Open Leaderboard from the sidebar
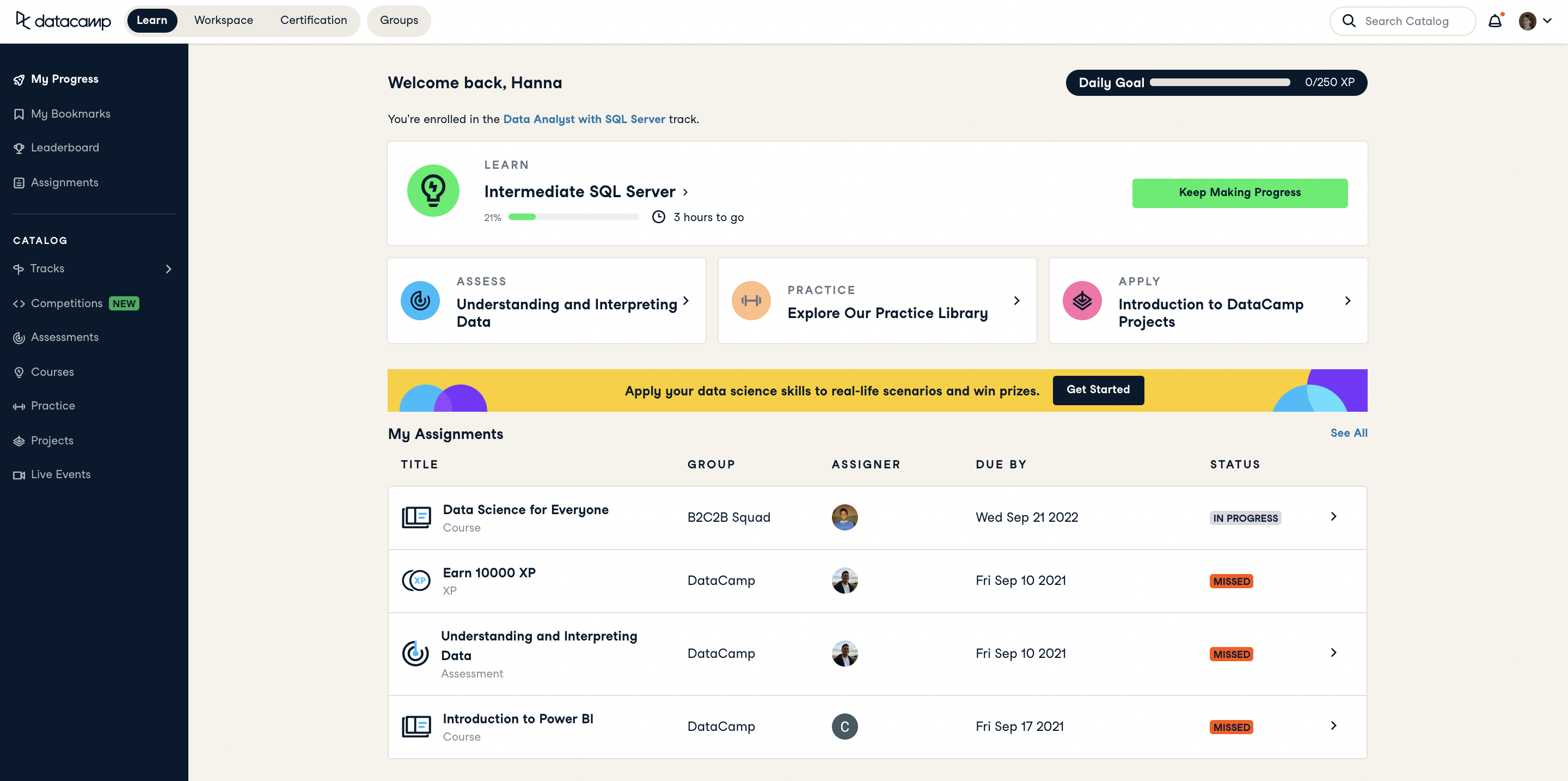 pos(65,148)
